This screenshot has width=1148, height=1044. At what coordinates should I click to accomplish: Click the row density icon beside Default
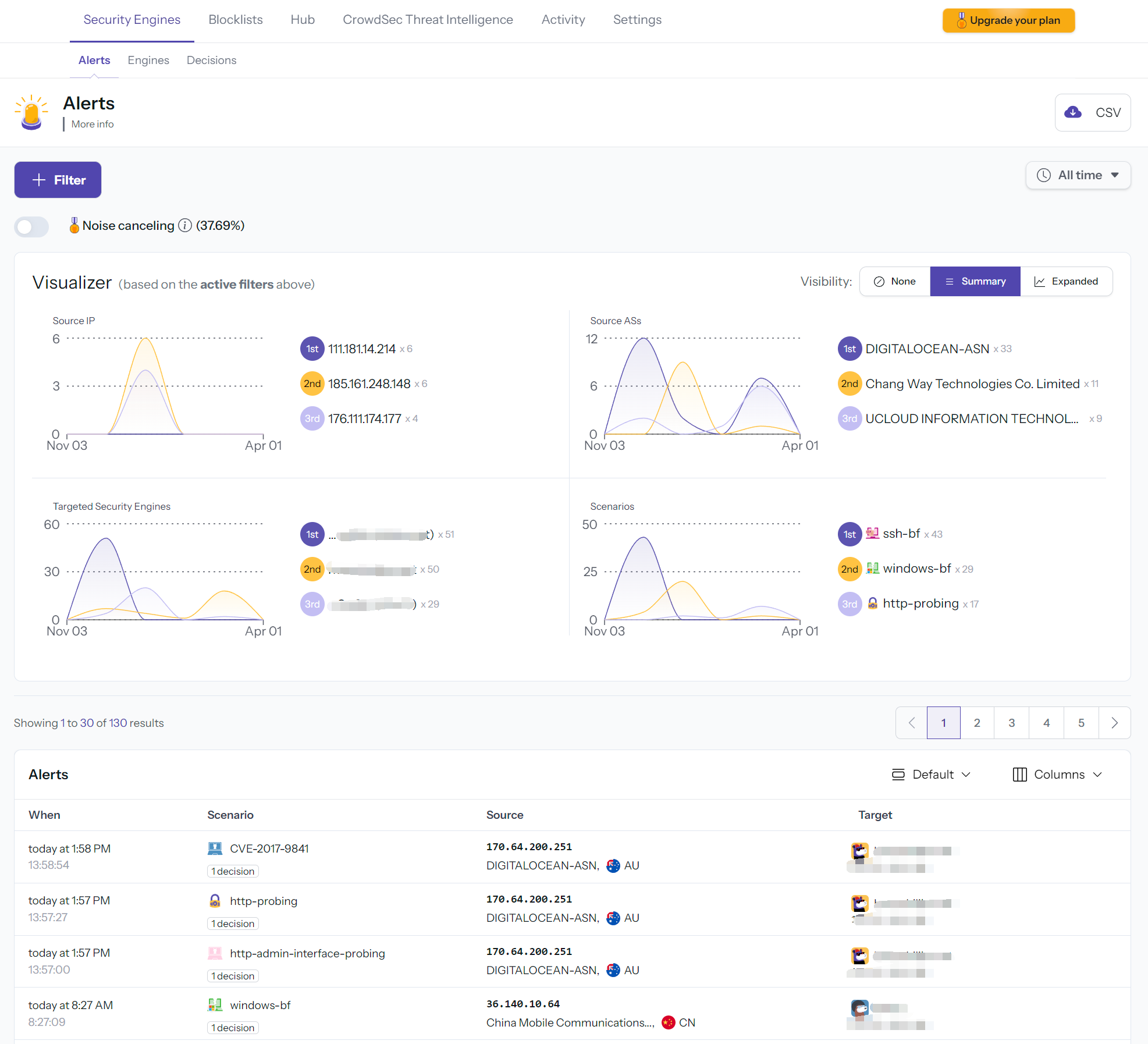point(898,774)
